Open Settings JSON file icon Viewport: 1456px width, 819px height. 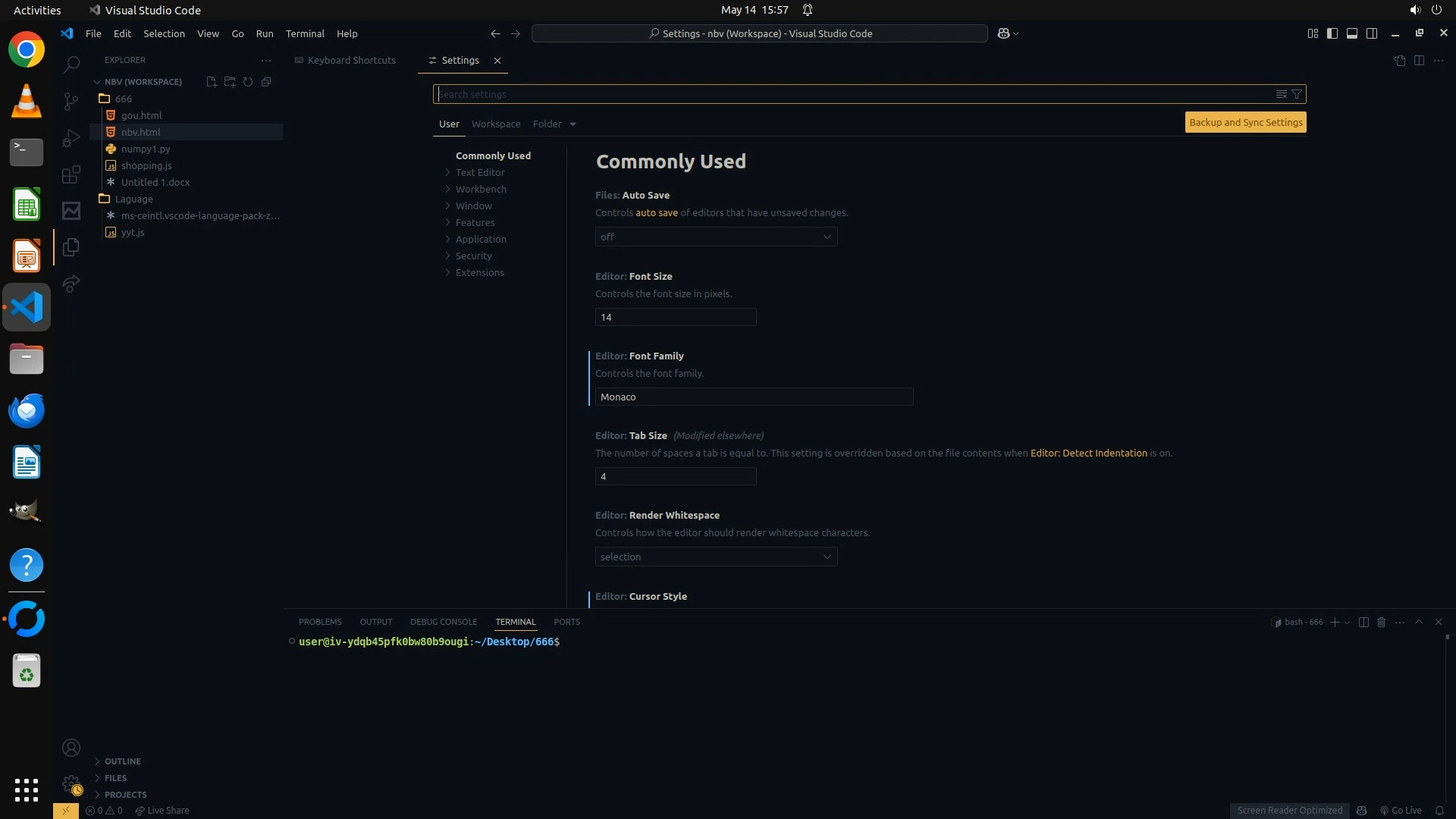pyautogui.click(x=1399, y=61)
